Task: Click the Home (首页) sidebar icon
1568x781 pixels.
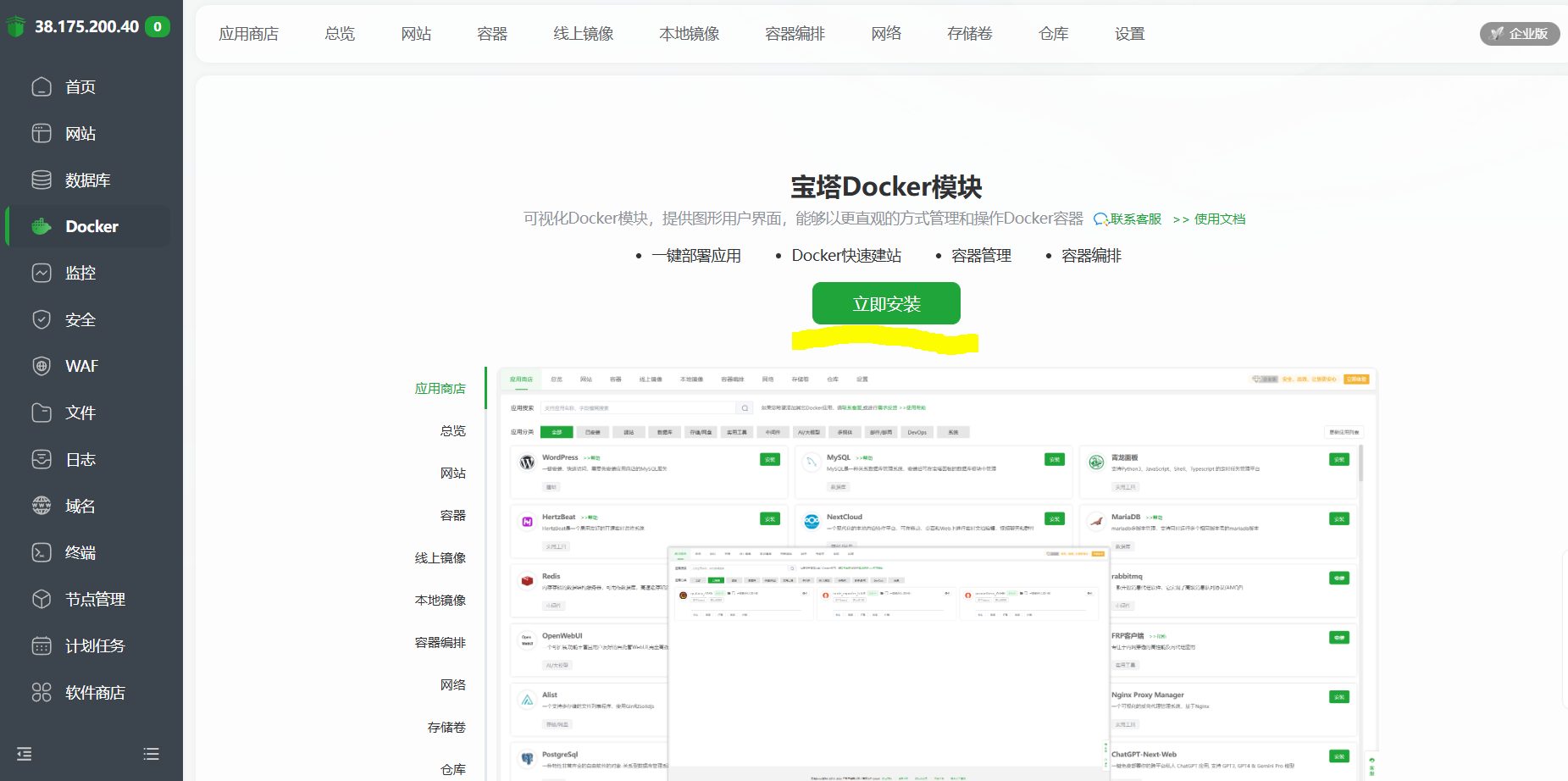Action: pos(42,87)
